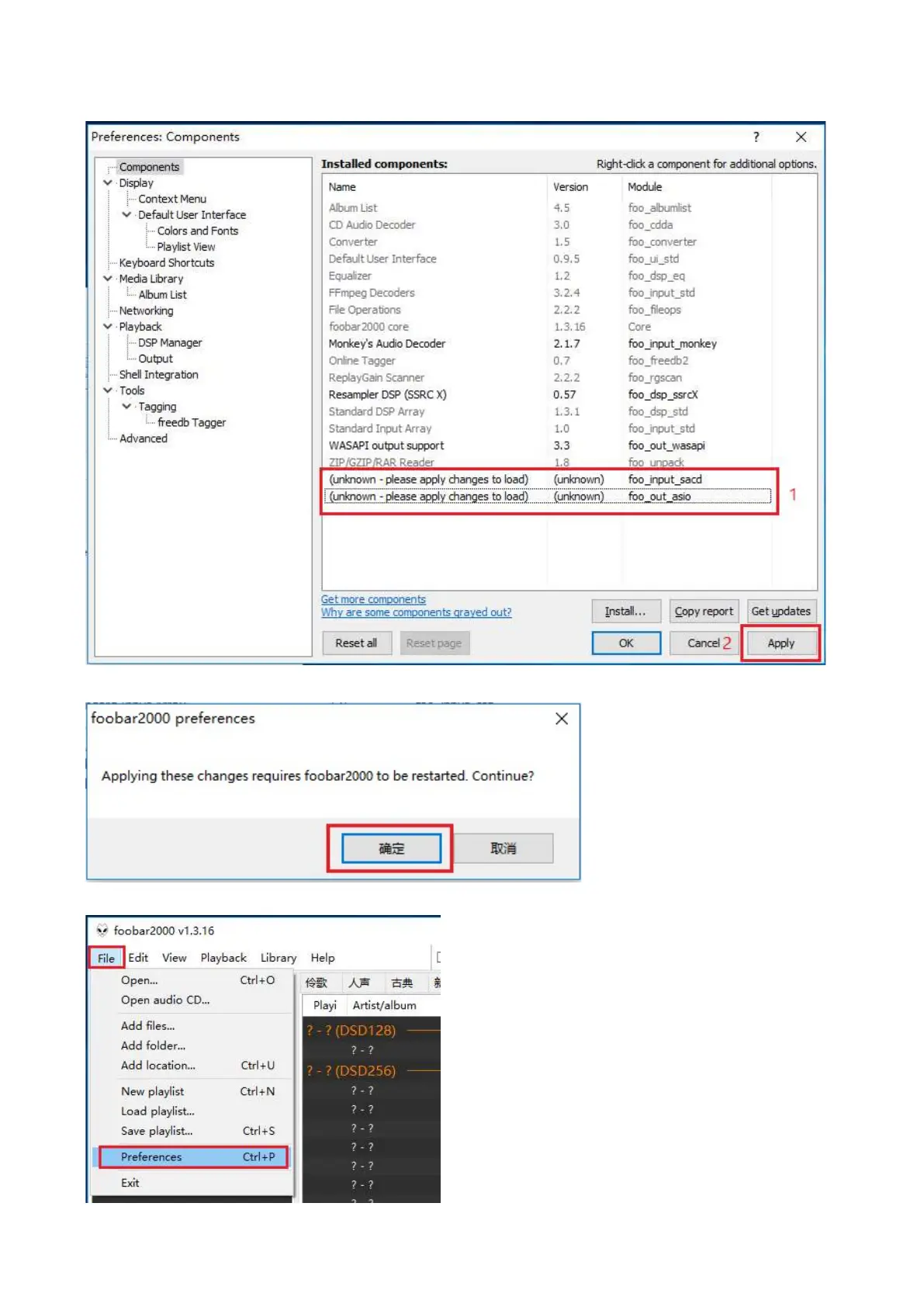Select the CD Audio Decoder component
Image resolution: width=924 pixels, height=1307 pixels.
547,225
